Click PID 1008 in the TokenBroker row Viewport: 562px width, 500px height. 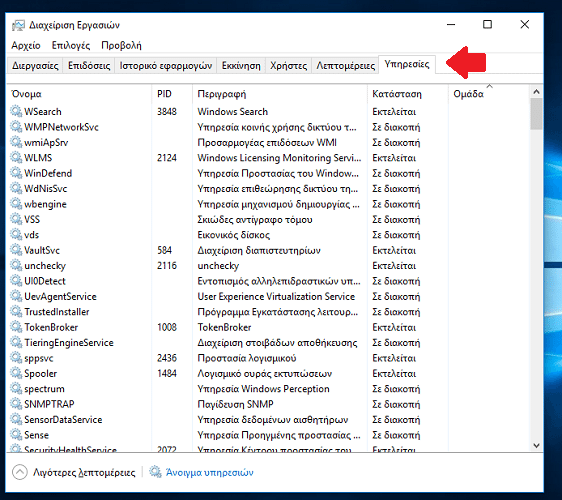(x=167, y=327)
